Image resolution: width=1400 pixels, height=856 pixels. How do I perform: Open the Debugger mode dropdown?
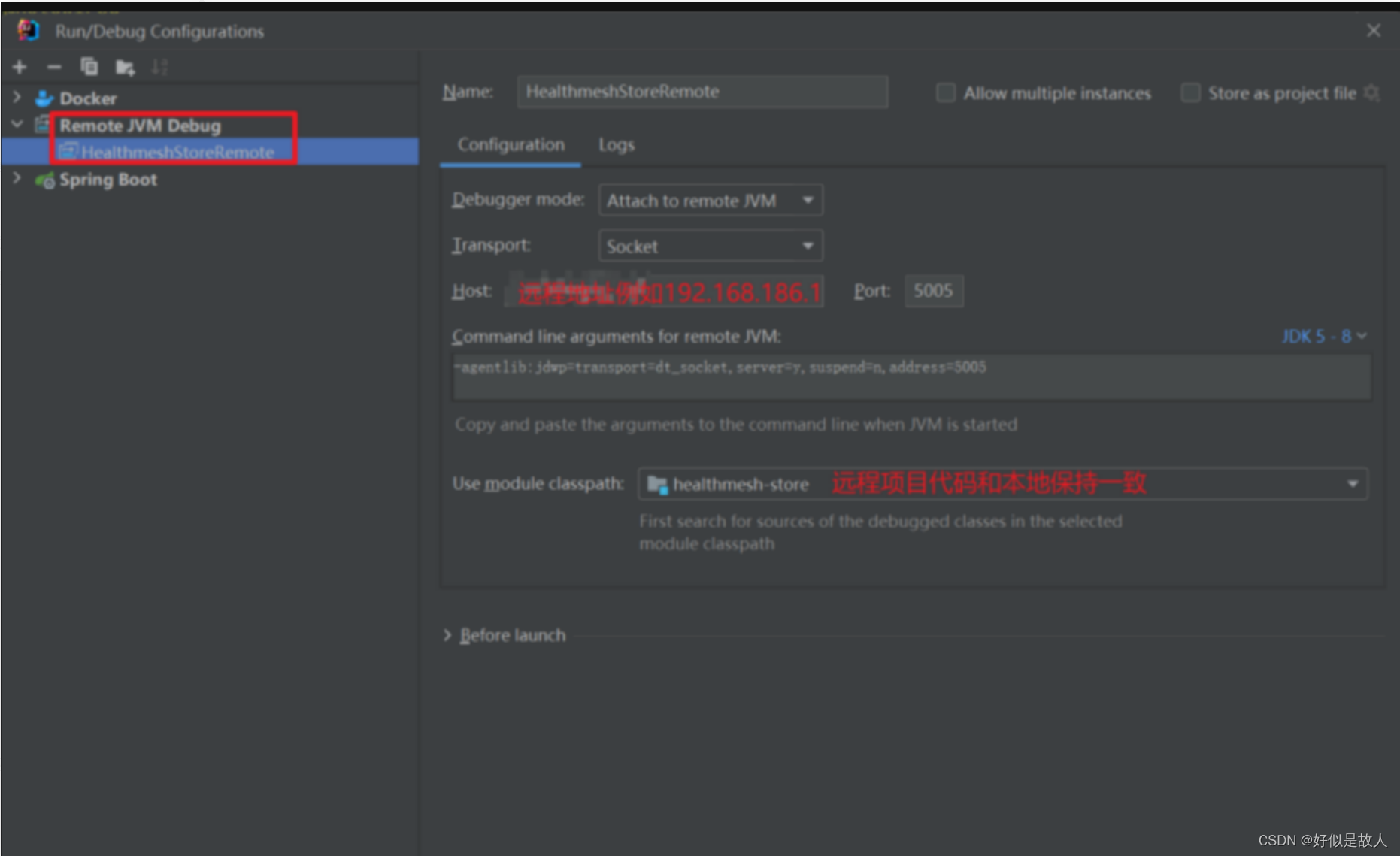click(808, 200)
